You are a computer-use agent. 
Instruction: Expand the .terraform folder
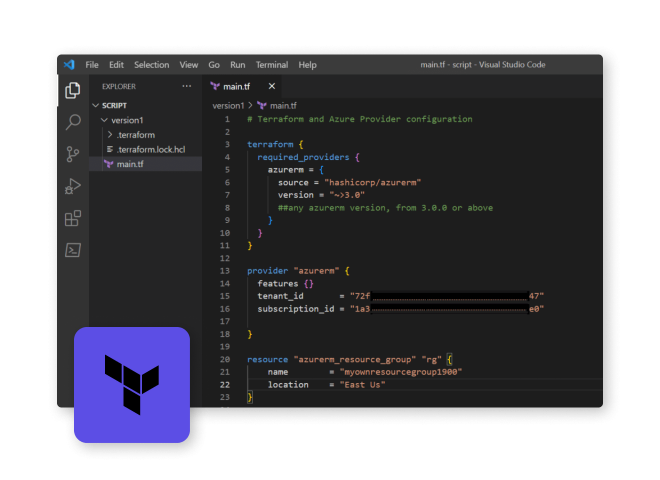click(134, 135)
